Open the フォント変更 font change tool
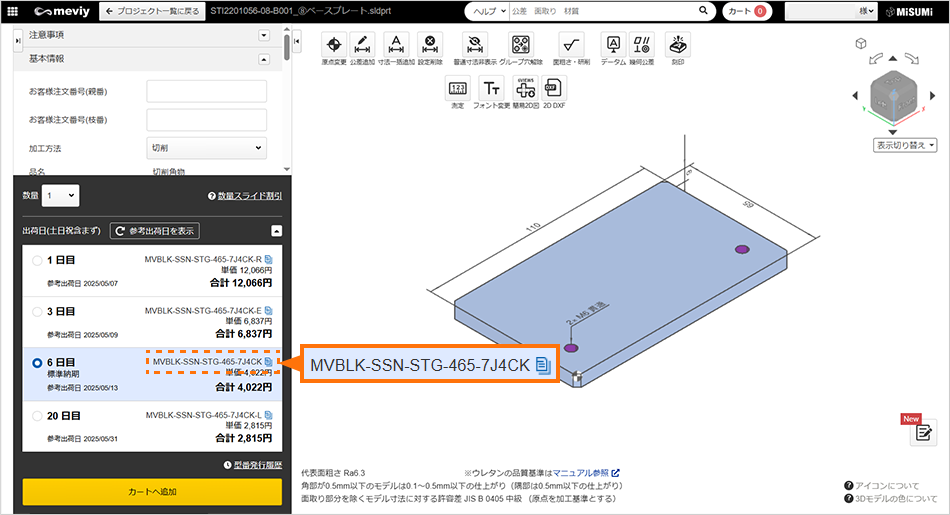This screenshot has height=515, width=950. (491, 88)
